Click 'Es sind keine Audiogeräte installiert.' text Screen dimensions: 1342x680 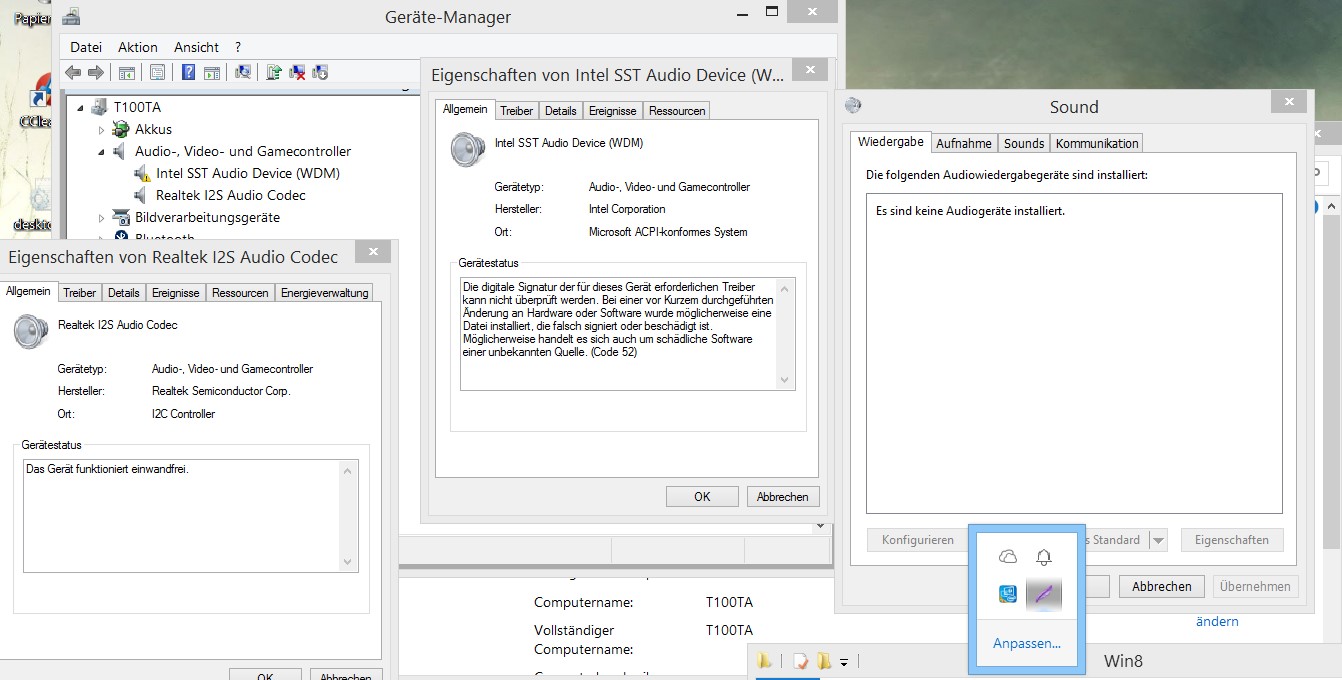(x=970, y=211)
